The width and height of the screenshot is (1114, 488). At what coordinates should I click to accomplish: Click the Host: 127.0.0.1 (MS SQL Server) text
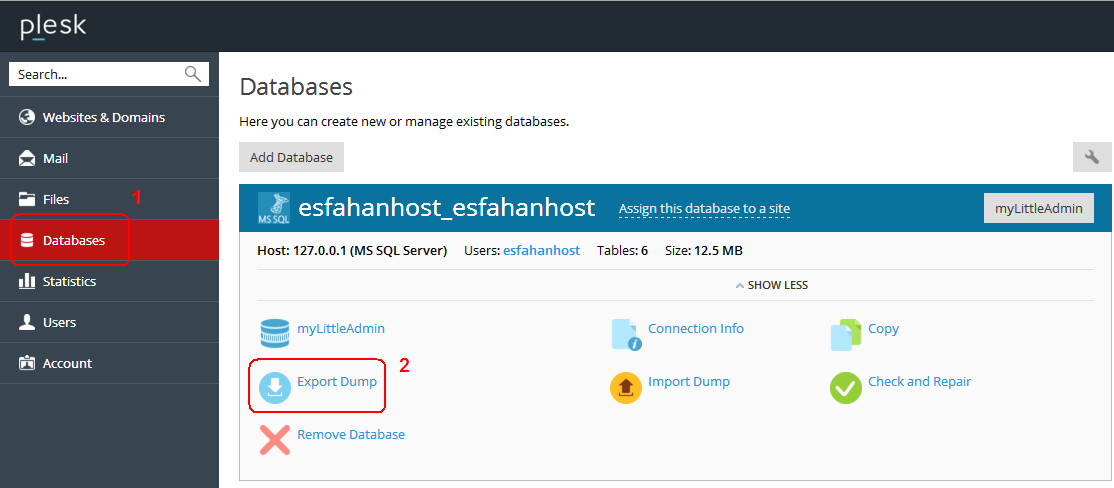[x=352, y=250]
